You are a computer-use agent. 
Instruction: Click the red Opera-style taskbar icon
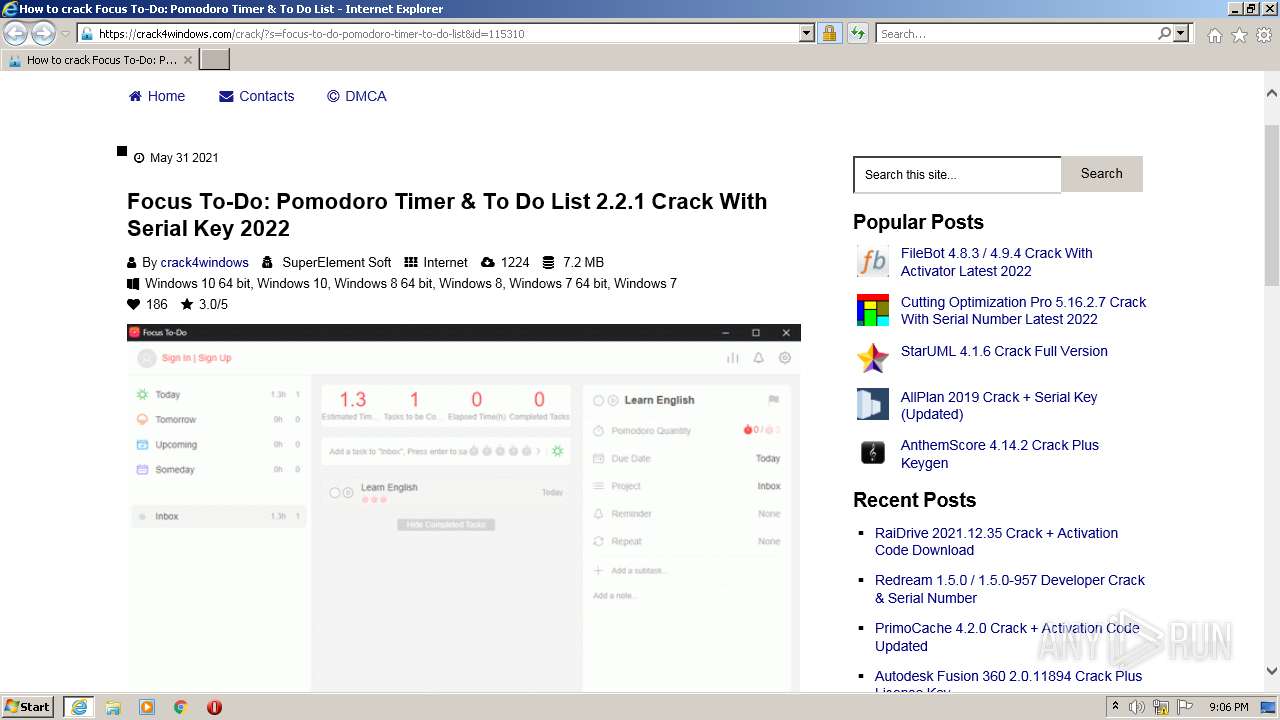coord(214,707)
